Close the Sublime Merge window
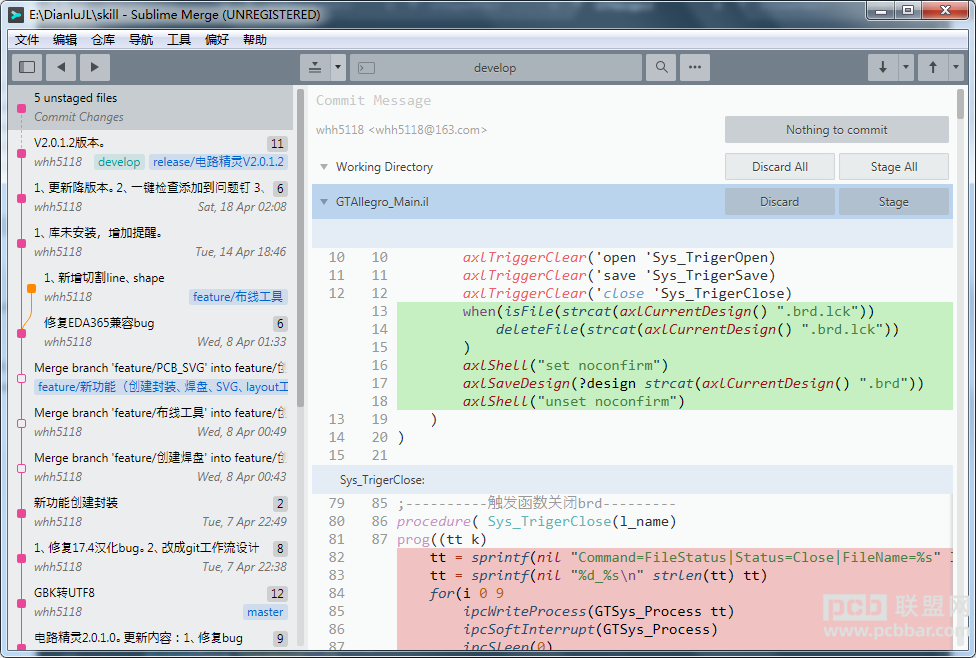The width and height of the screenshot is (976, 658). 946,11
